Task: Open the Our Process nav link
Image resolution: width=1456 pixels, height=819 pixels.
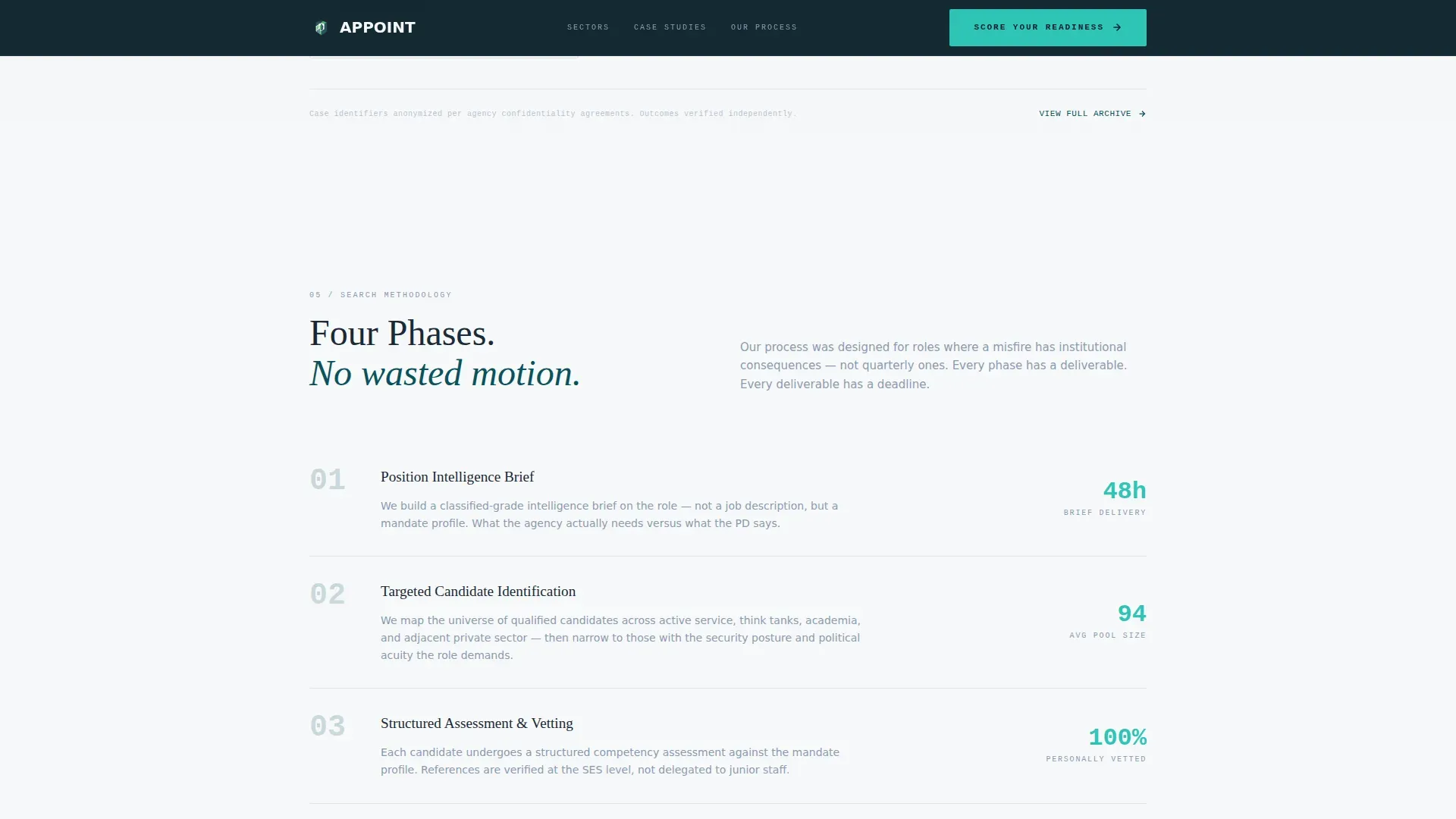Action: (764, 27)
